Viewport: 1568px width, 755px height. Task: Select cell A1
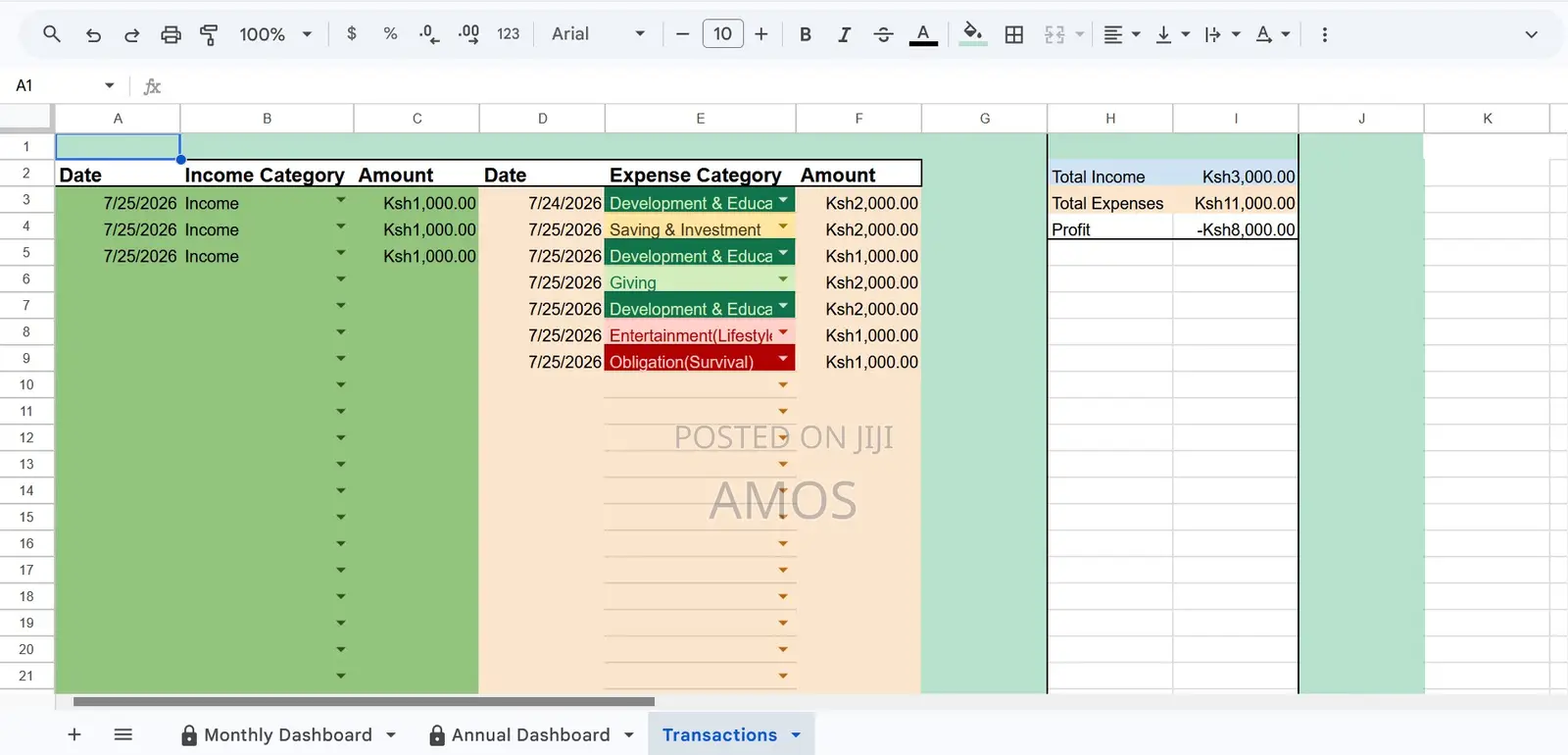point(118,147)
